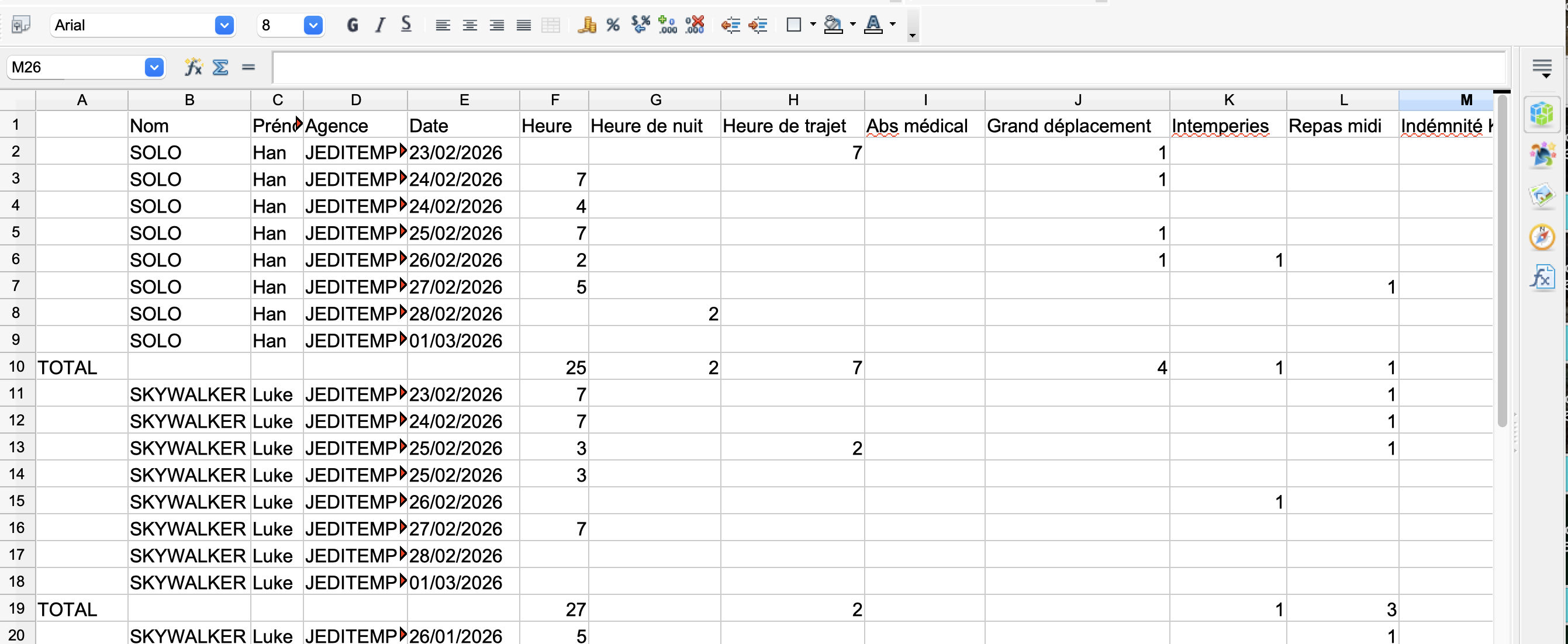
Task: Toggle bold (G) formatting
Action: (353, 25)
